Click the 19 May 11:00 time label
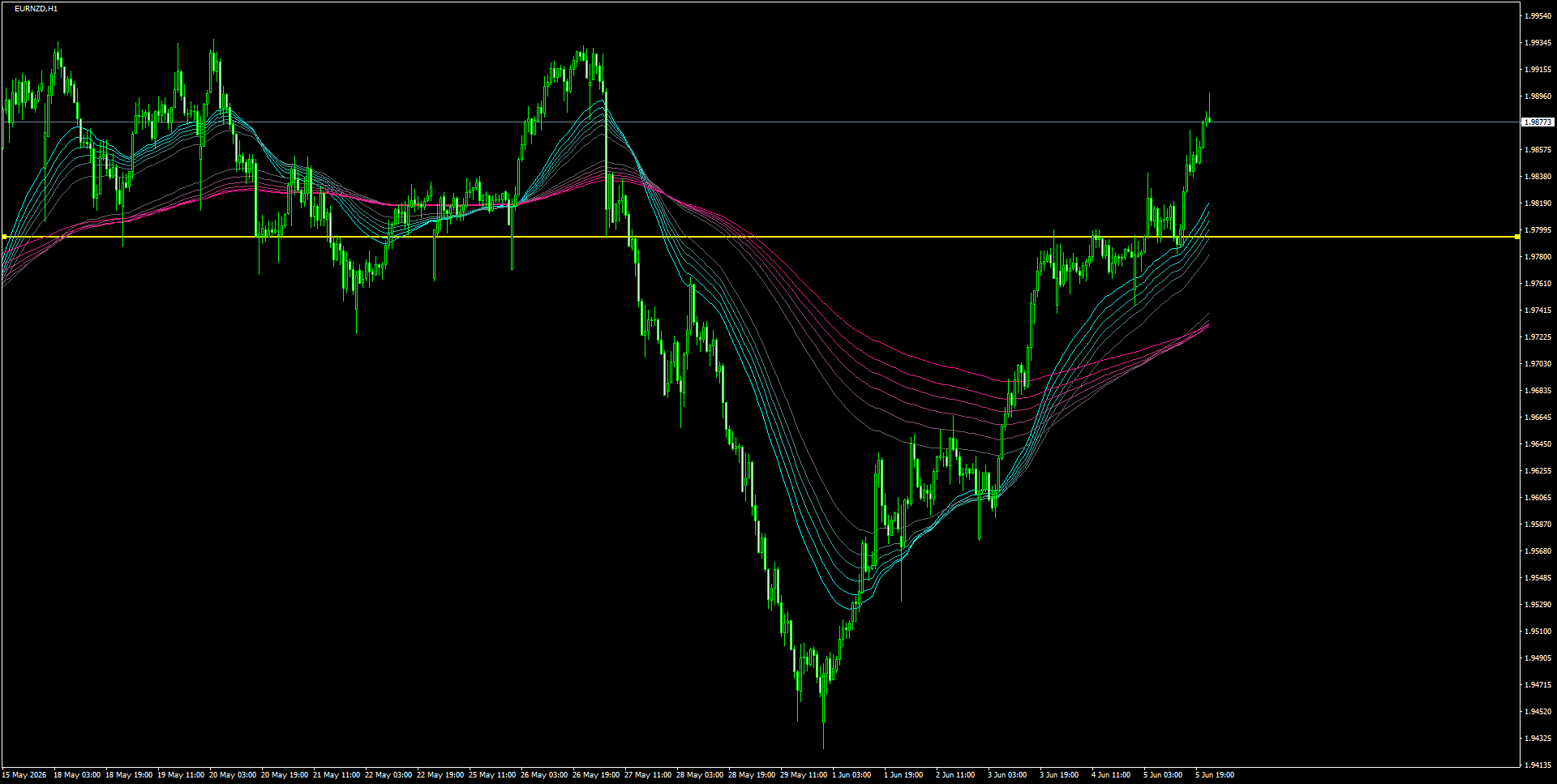The height and width of the screenshot is (784, 1557). coord(181,775)
